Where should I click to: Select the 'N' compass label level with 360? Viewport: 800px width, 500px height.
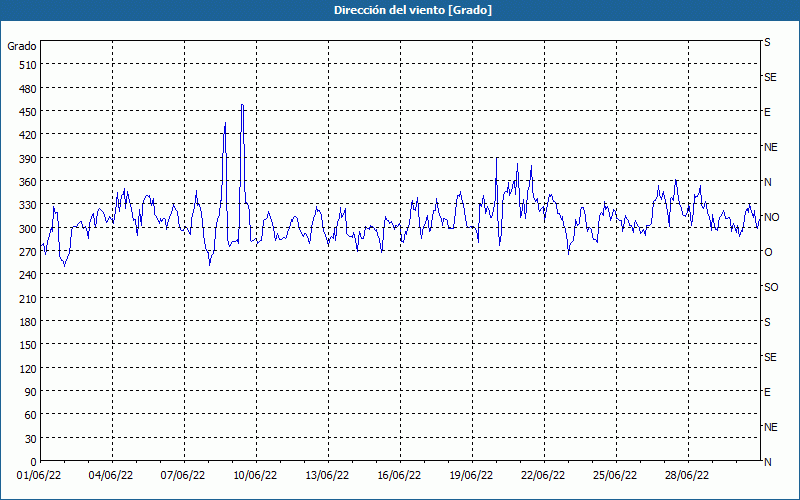767,182
